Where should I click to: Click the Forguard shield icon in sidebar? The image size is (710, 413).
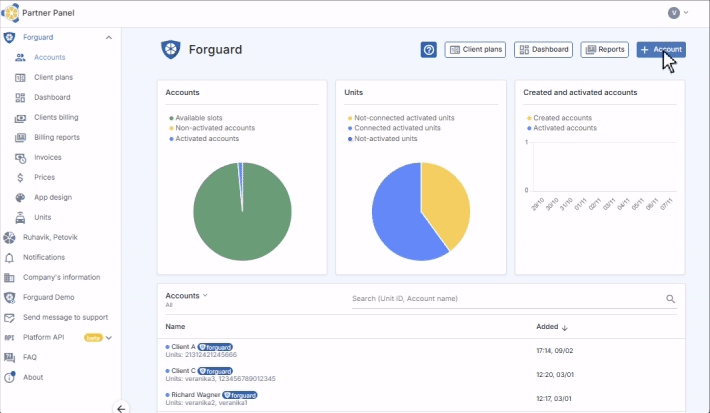[9, 38]
